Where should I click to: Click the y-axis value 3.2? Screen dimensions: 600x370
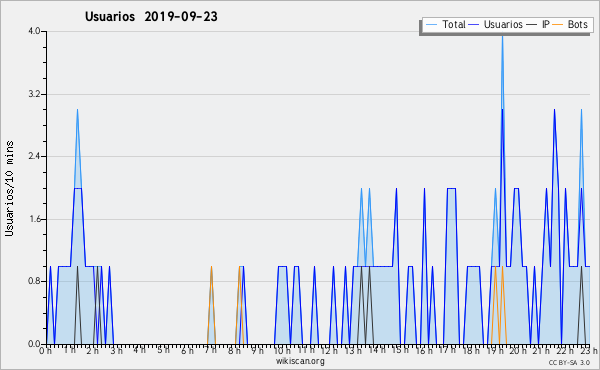pos(34,94)
